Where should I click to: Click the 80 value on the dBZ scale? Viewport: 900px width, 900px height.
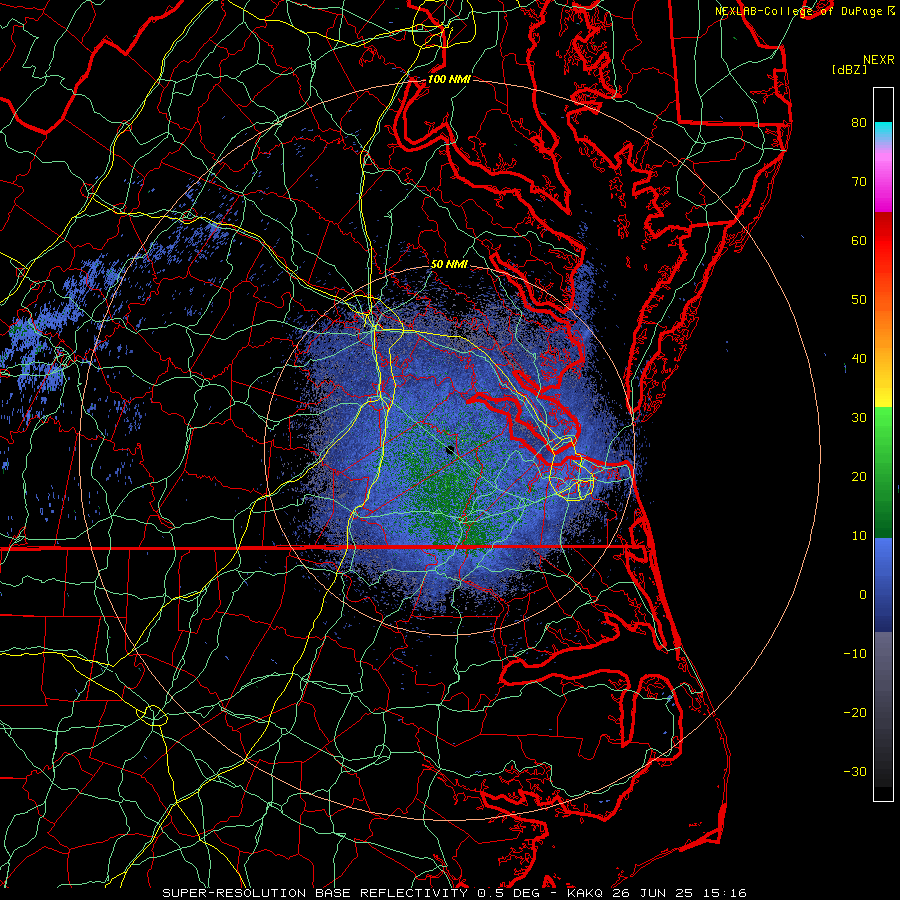coord(859,122)
